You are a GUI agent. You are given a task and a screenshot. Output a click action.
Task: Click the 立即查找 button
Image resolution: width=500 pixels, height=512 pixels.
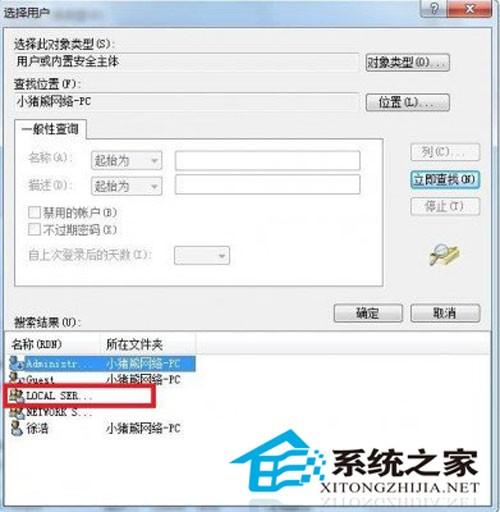(445, 180)
